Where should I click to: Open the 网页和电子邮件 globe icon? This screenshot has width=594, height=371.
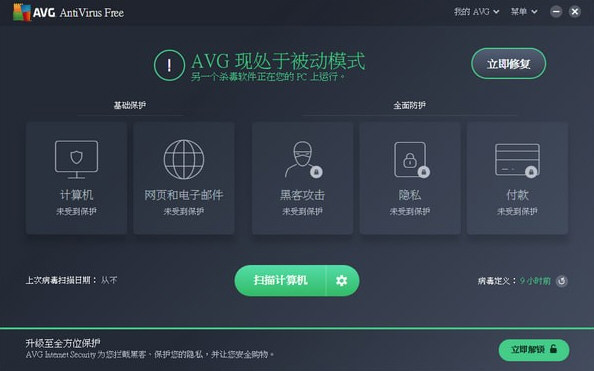[x=184, y=159]
